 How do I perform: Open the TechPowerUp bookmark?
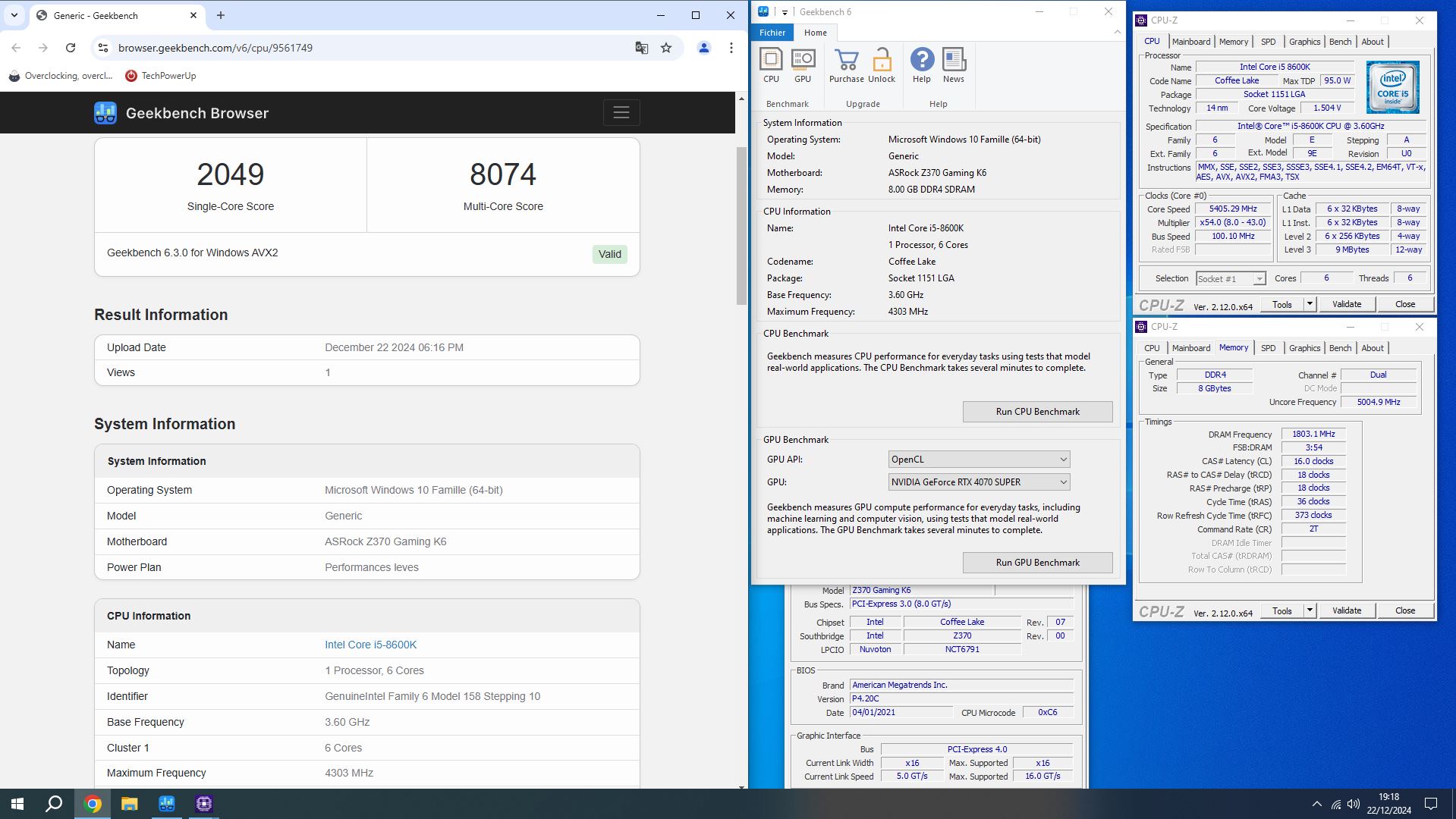point(161,76)
